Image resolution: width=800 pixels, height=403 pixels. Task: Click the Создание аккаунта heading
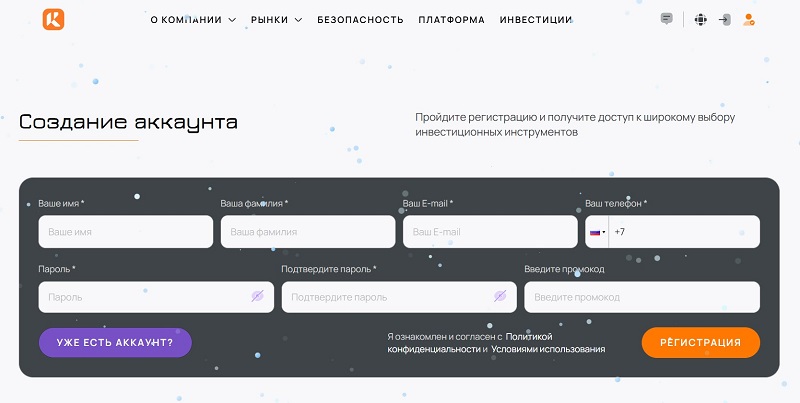(x=128, y=122)
